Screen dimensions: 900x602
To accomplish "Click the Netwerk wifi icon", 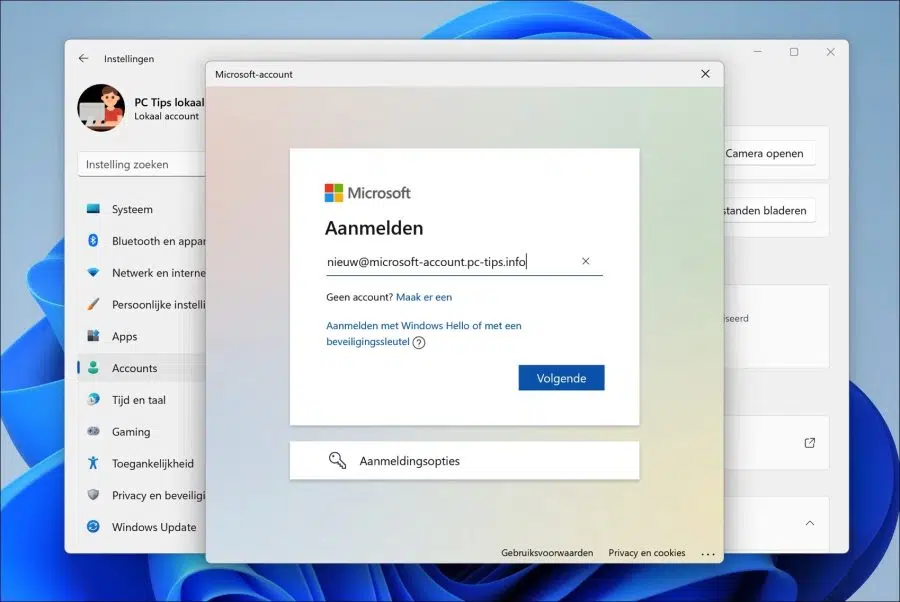I will [x=93, y=273].
